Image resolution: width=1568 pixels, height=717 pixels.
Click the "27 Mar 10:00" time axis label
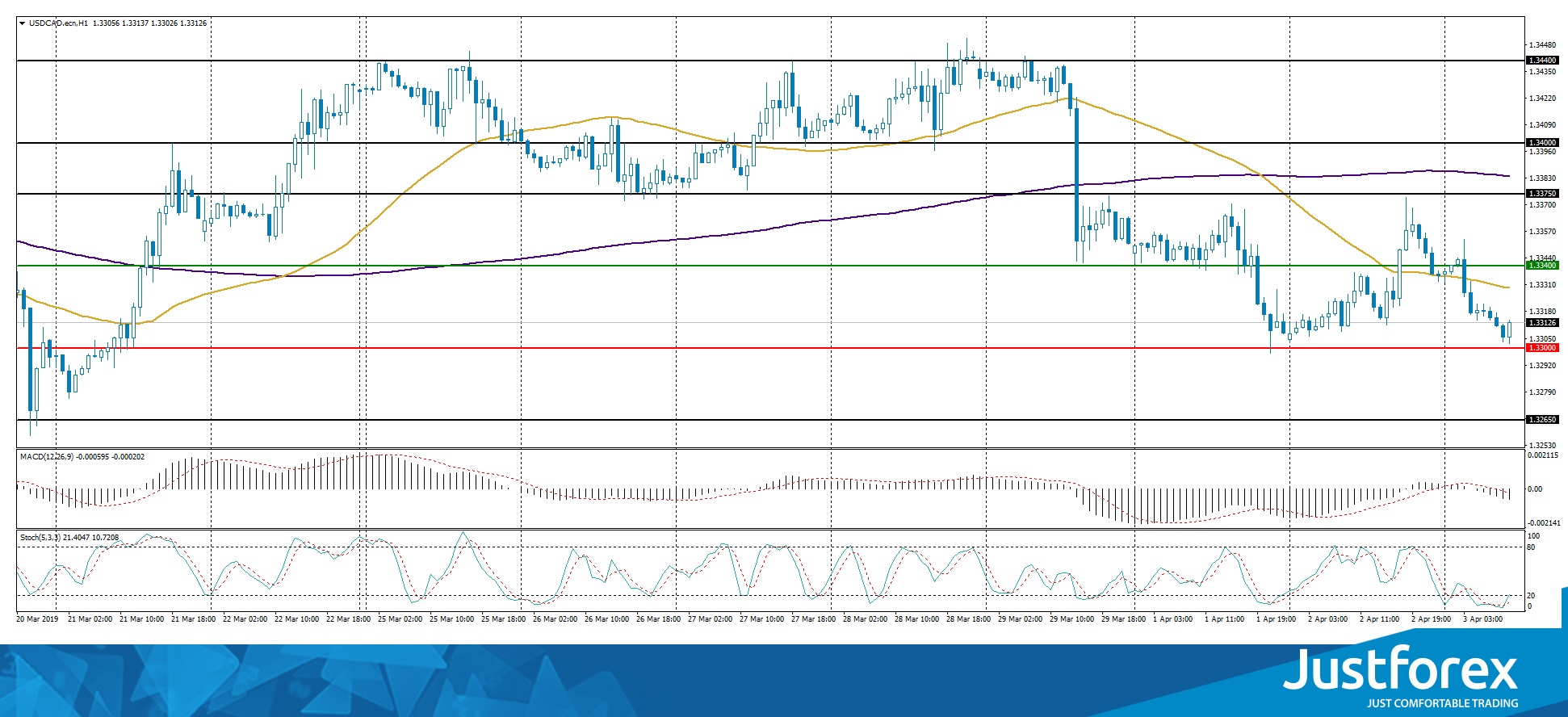point(762,619)
